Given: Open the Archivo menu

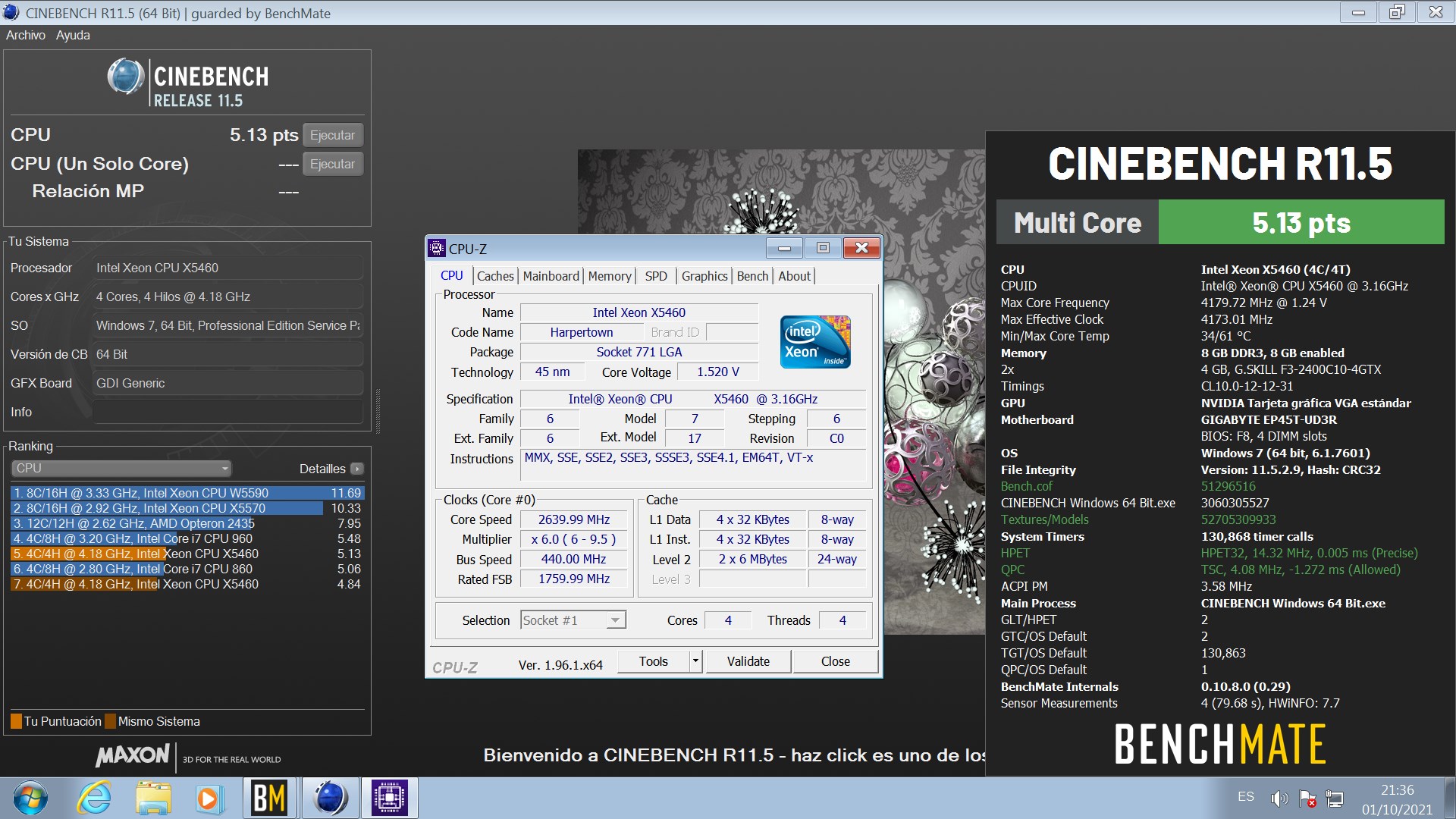Looking at the screenshot, I should [26, 35].
